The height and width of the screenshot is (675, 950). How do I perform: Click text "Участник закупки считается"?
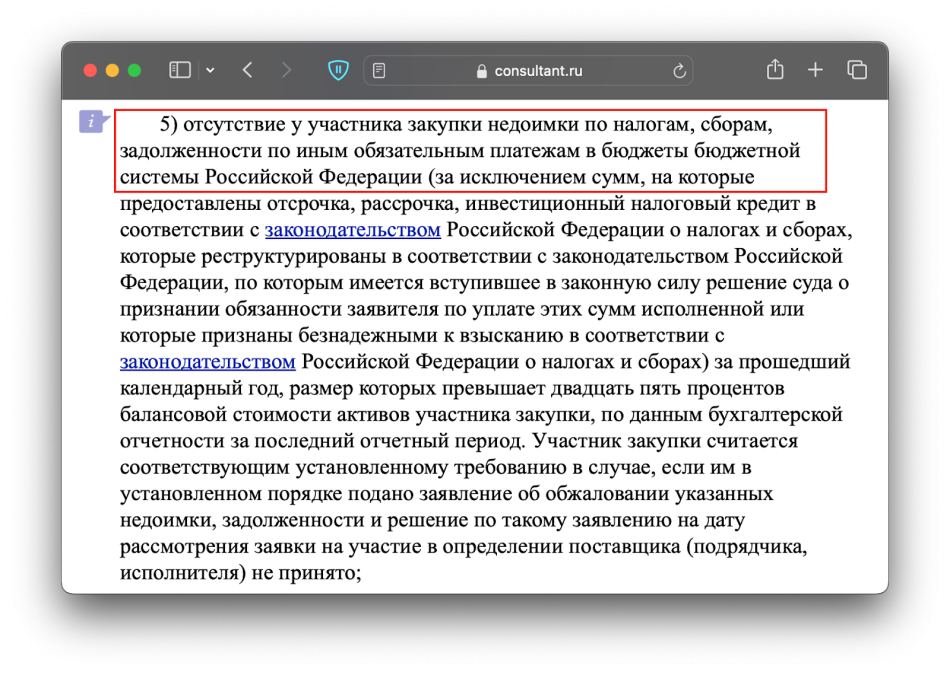pos(665,441)
